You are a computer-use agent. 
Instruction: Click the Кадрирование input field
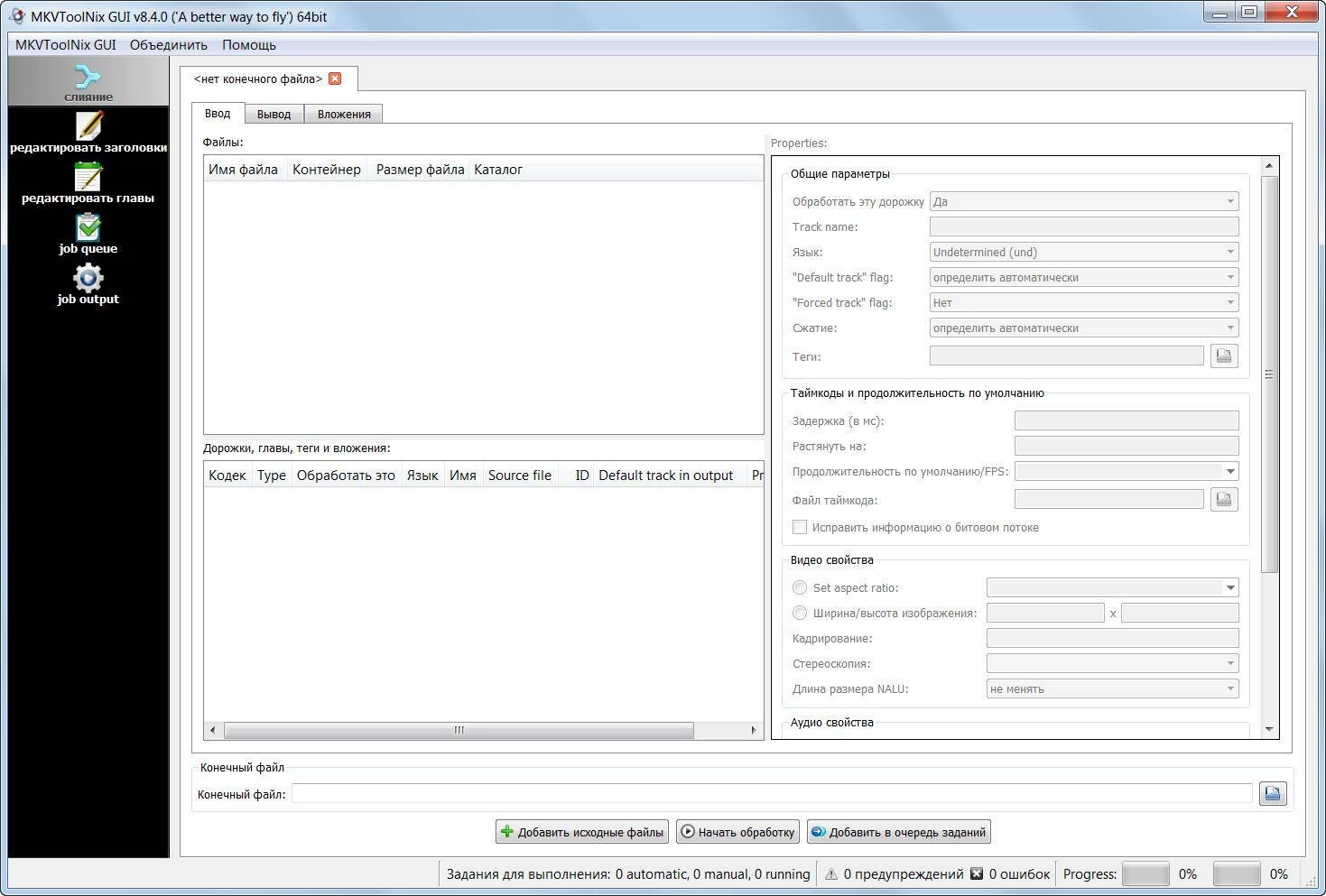pyautogui.click(x=1112, y=638)
